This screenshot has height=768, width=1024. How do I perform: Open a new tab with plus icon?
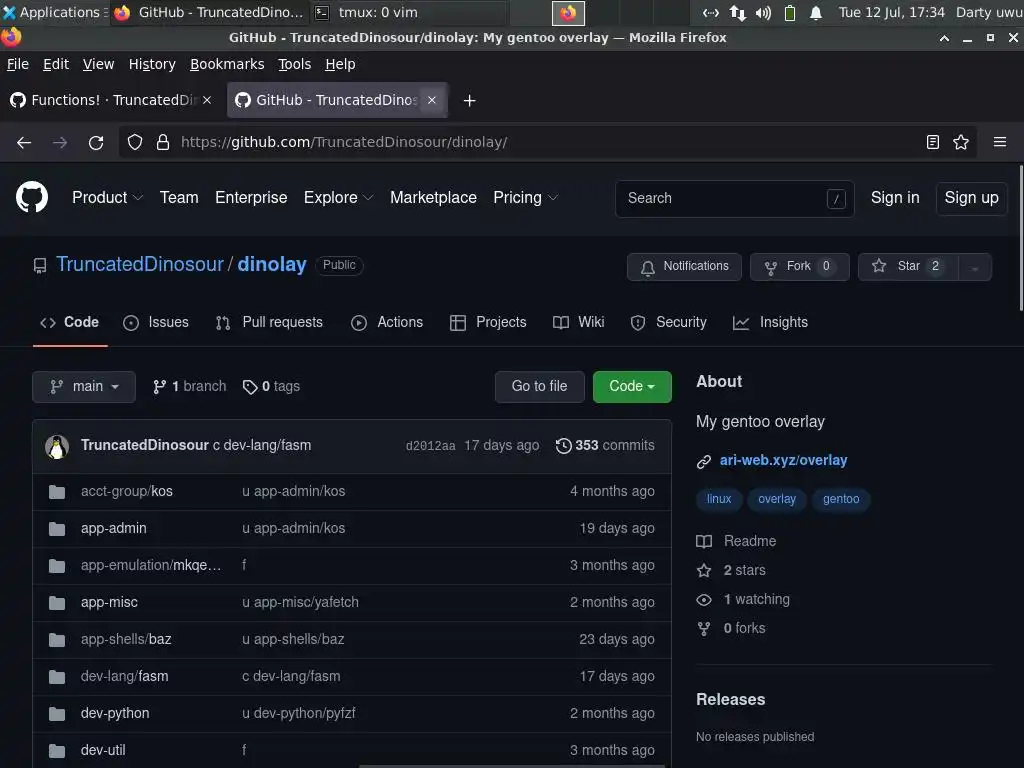pyautogui.click(x=469, y=101)
